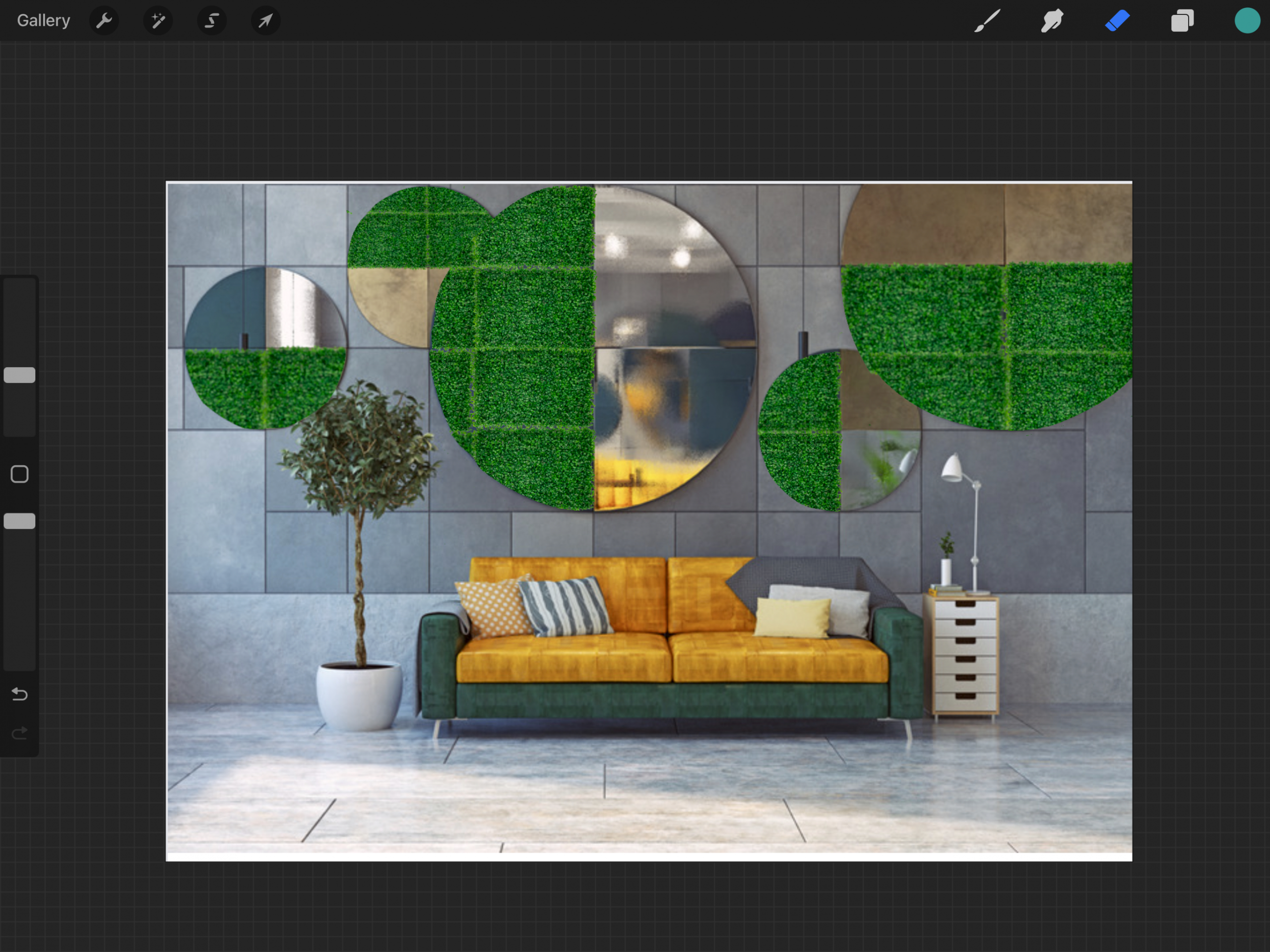Open the Actions wrench menu
The image size is (1270, 952).
tap(104, 21)
